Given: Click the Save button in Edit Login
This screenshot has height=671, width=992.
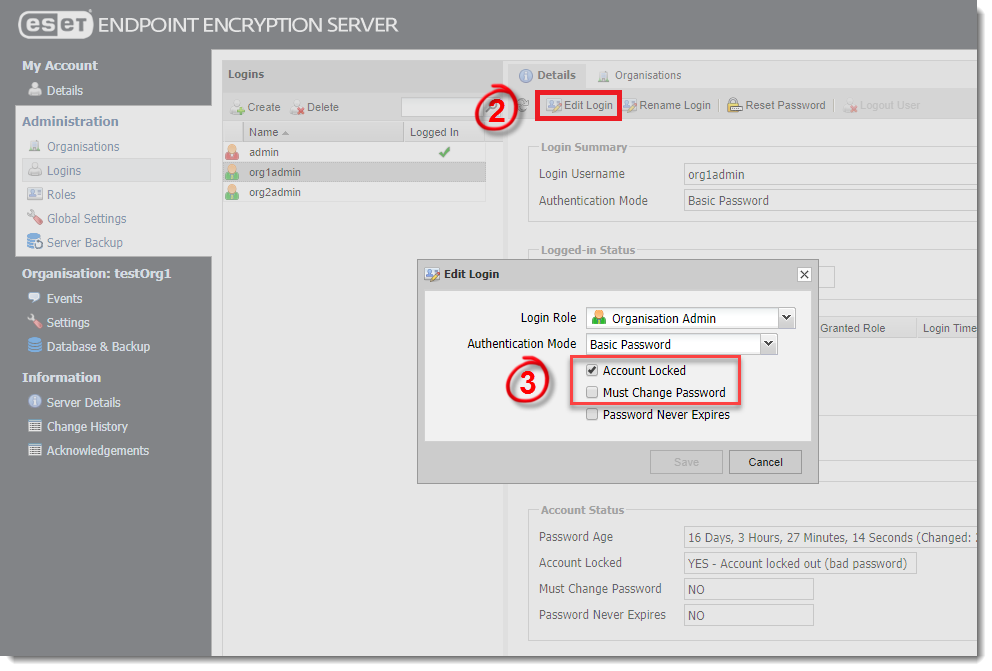Looking at the screenshot, I should coord(686,462).
